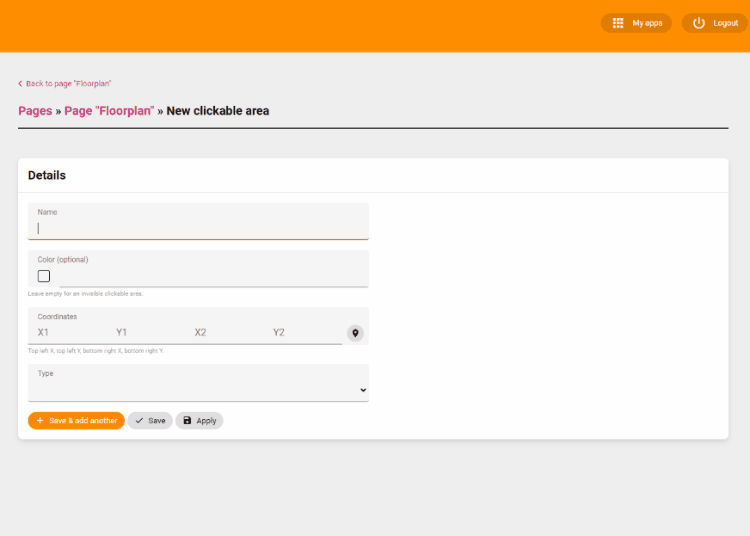Click into the X2 coordinate field
Viewport: 750px width, 536px height.
point(224,333)
